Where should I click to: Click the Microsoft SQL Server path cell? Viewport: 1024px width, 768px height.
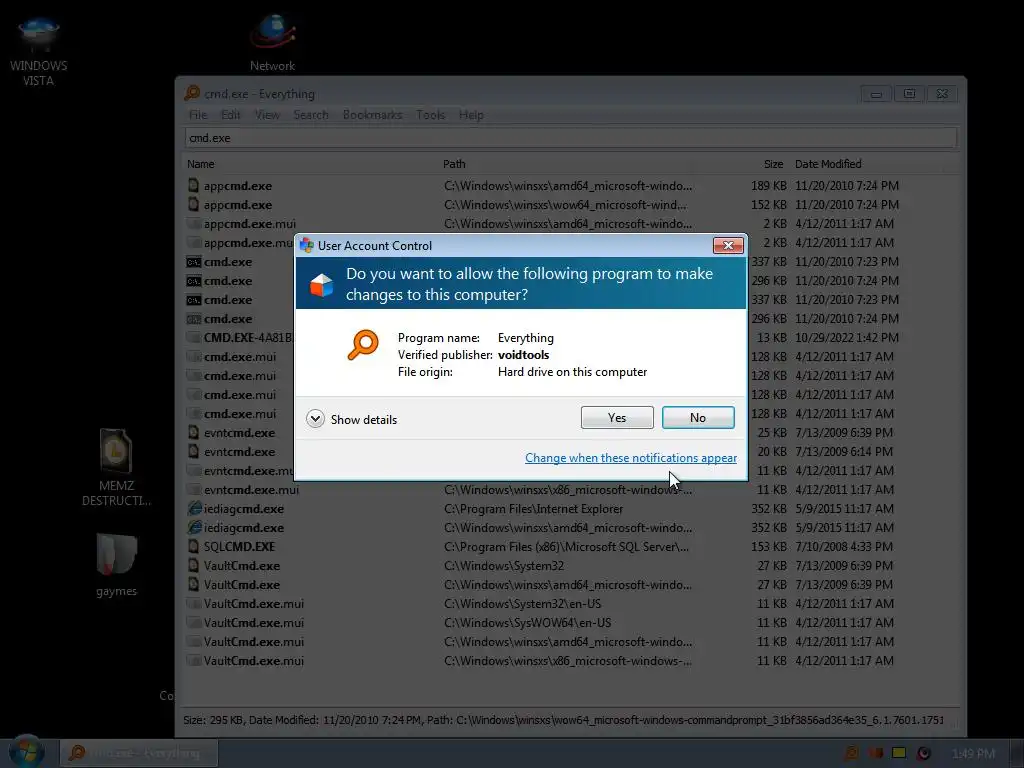click(x=566, y=547)
